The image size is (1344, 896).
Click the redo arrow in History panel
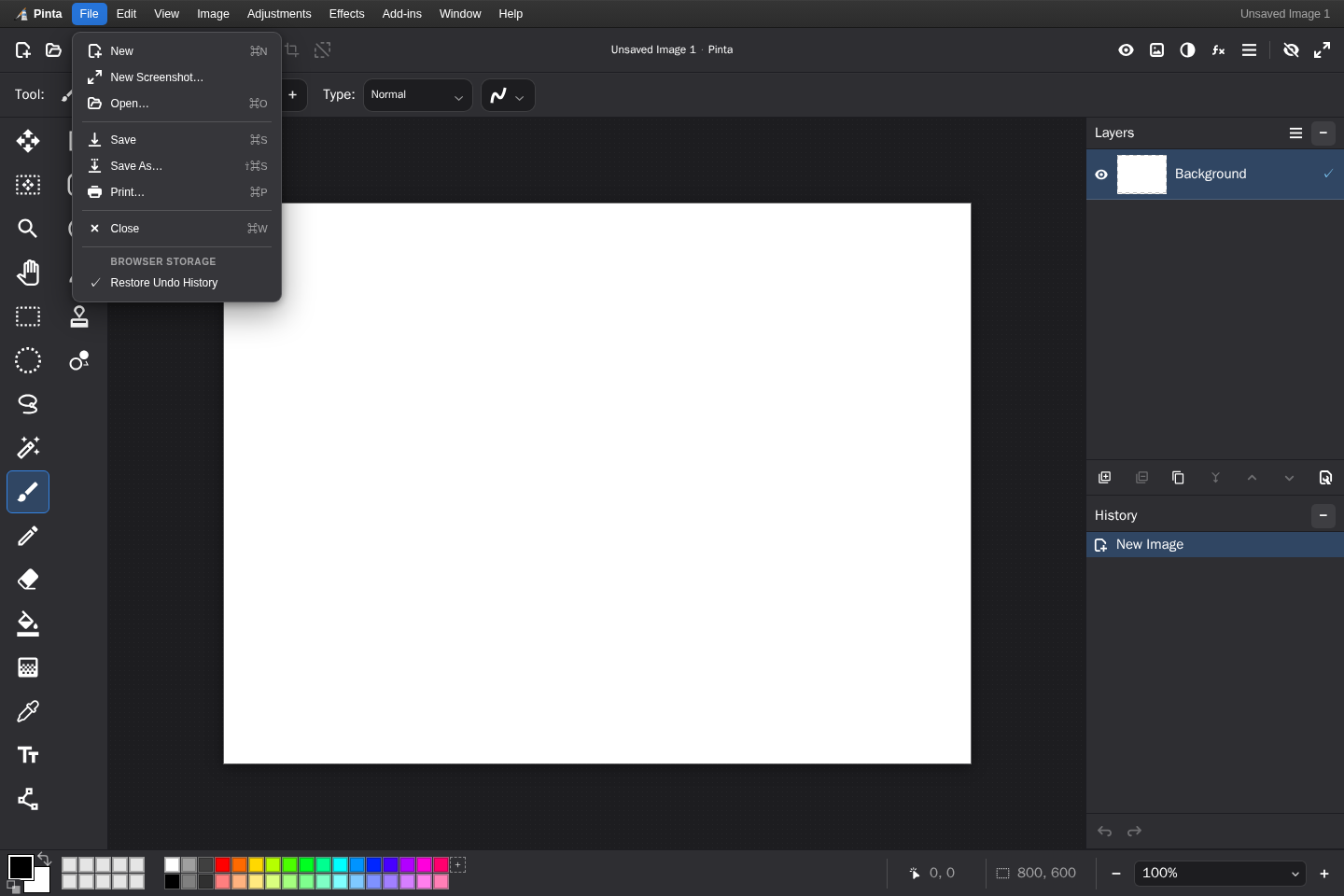1135,832
